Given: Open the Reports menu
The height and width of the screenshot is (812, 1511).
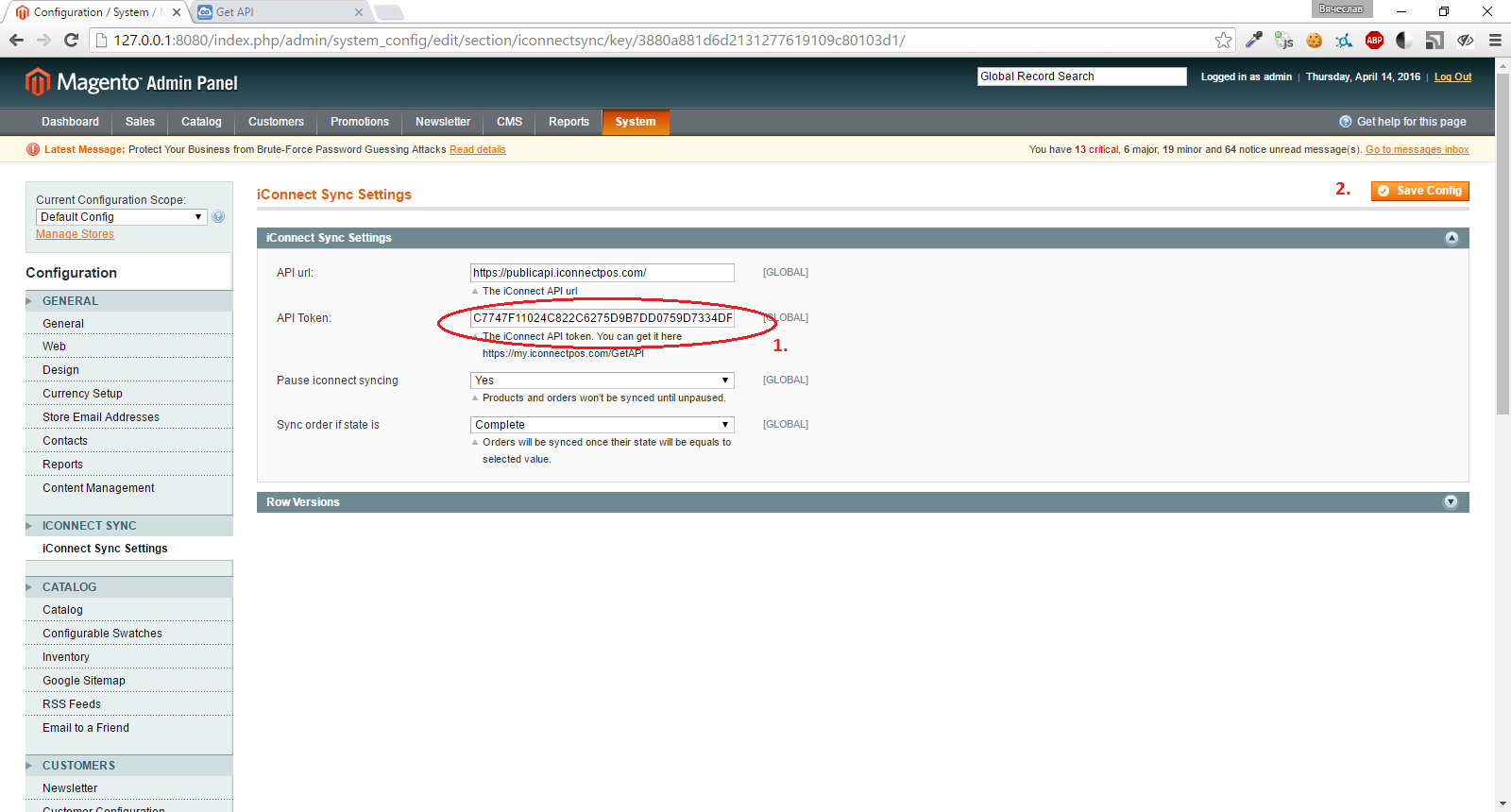Looking at the screenshot, I should [569, 121].
